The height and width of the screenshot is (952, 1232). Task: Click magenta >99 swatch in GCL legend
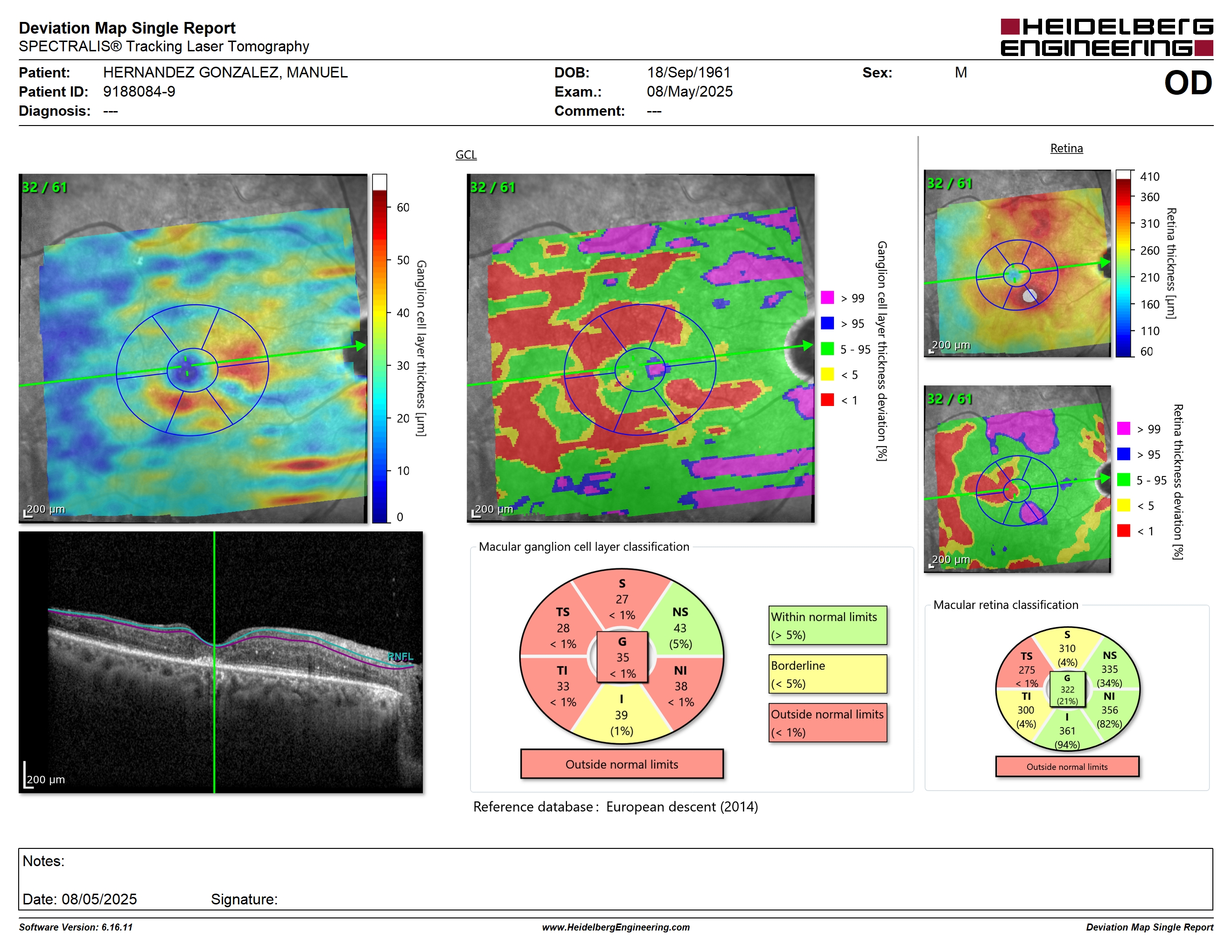point(827,298)
